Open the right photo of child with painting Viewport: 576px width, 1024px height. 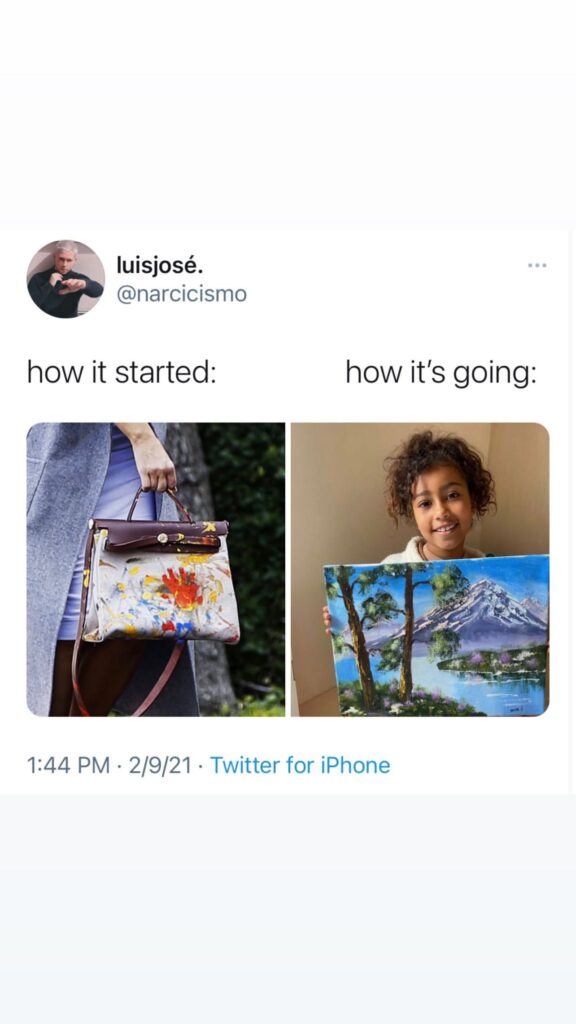click(420, 569)
